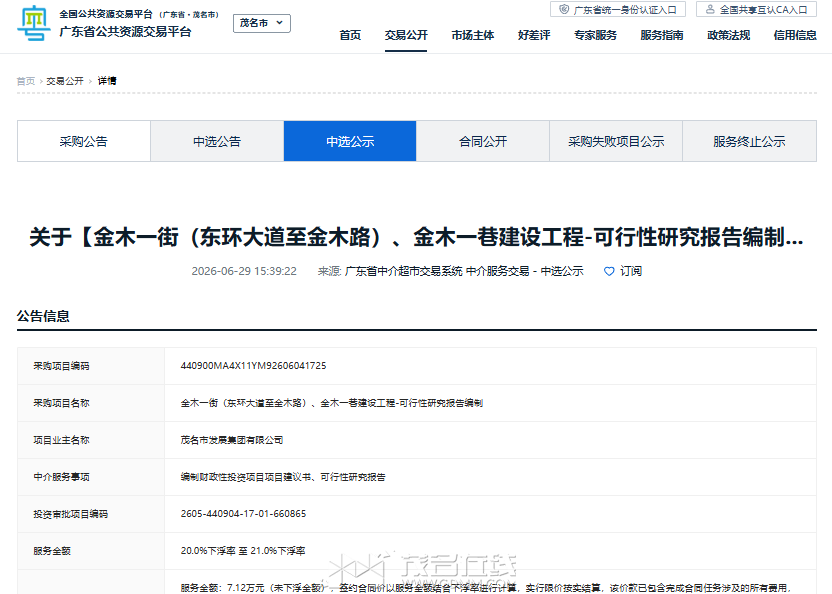
Task: Go to 首页 in the navigation bar
Action: (x=350, y=35)
